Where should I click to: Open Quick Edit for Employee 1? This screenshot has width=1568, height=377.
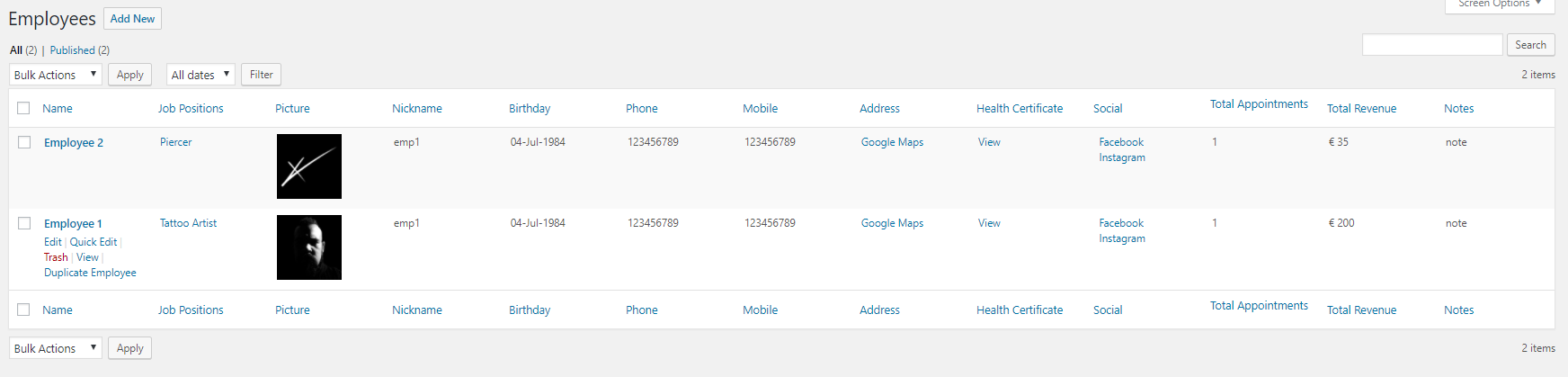[94, 242]
